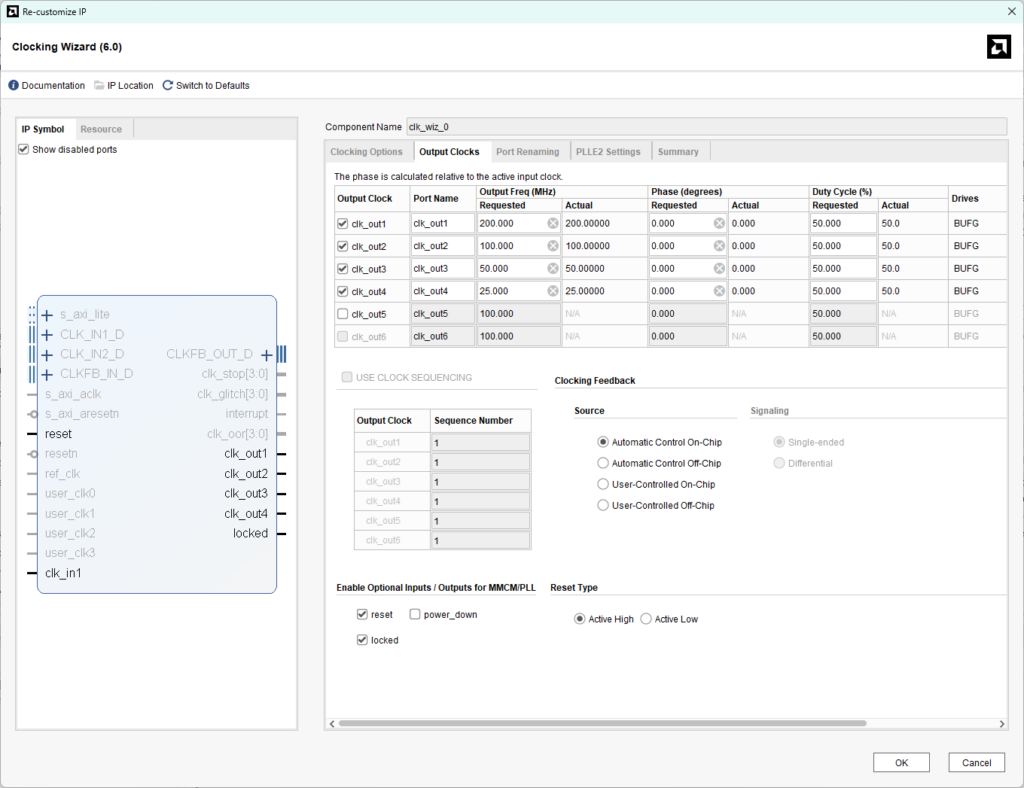Image resolution: width=1024 pixels, height=788 pixels.
Task: Click the reset port on the IP symbol
Action: tap(58, 433)
